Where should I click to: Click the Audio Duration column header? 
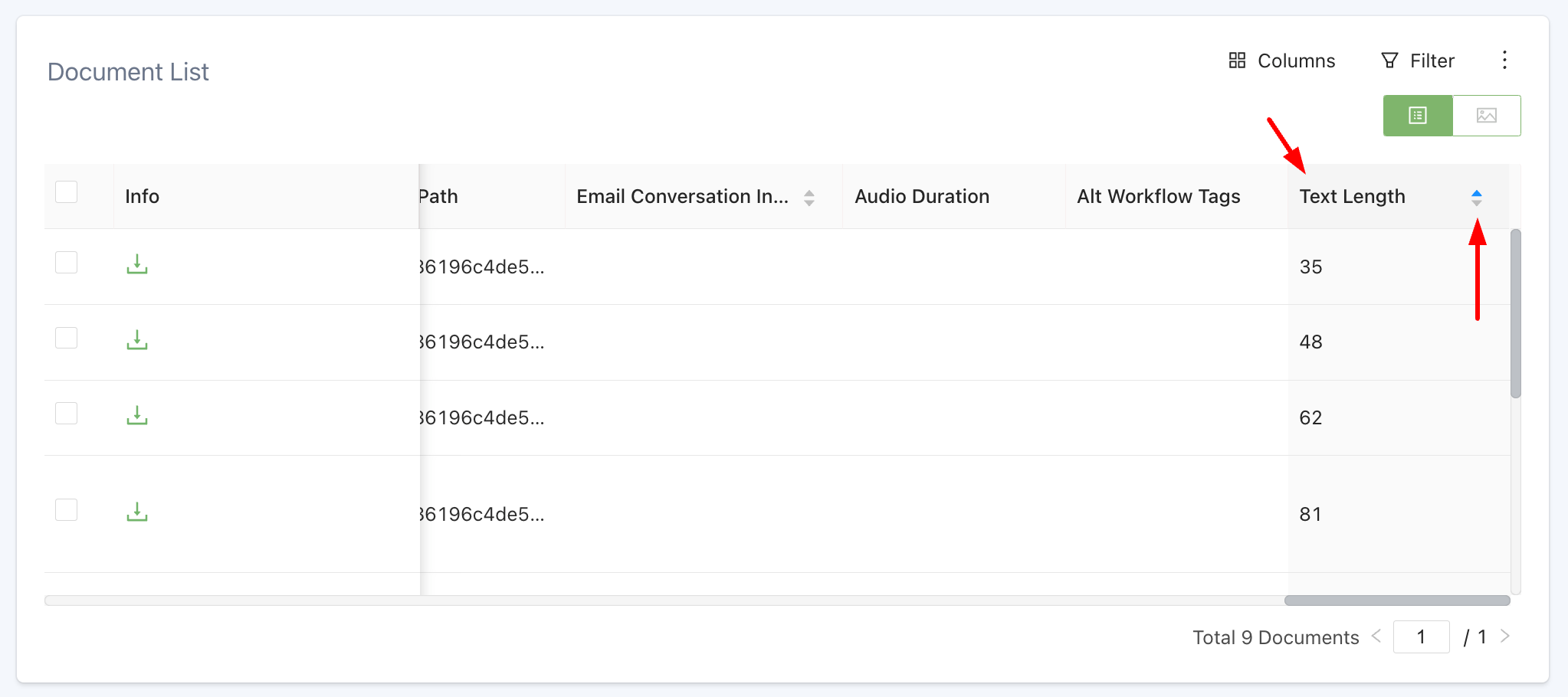point(922,197)
